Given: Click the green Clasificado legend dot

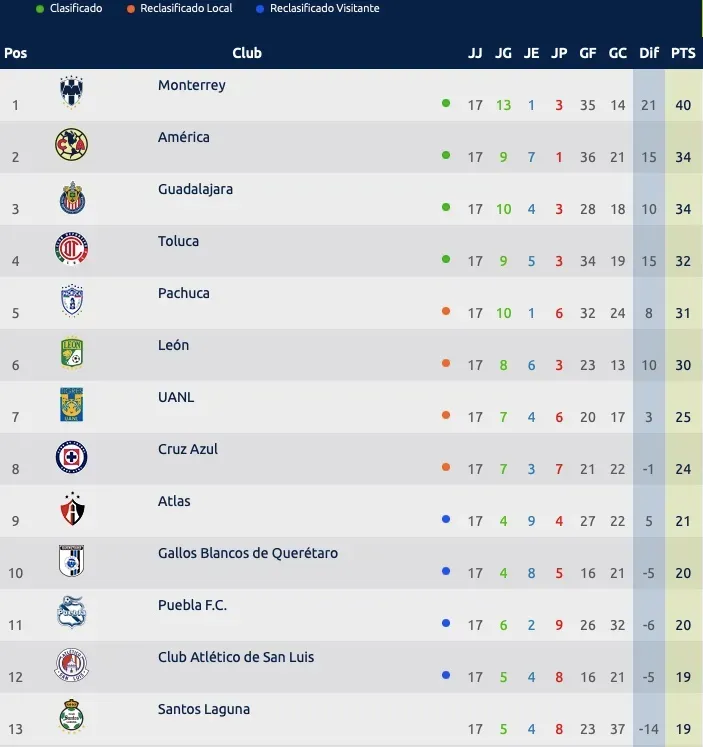Looking at the screenshot, I should 39,9.
